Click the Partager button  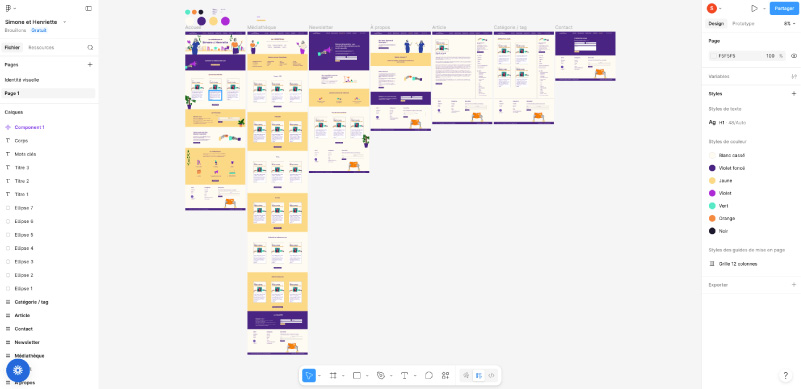pos(784,8)
